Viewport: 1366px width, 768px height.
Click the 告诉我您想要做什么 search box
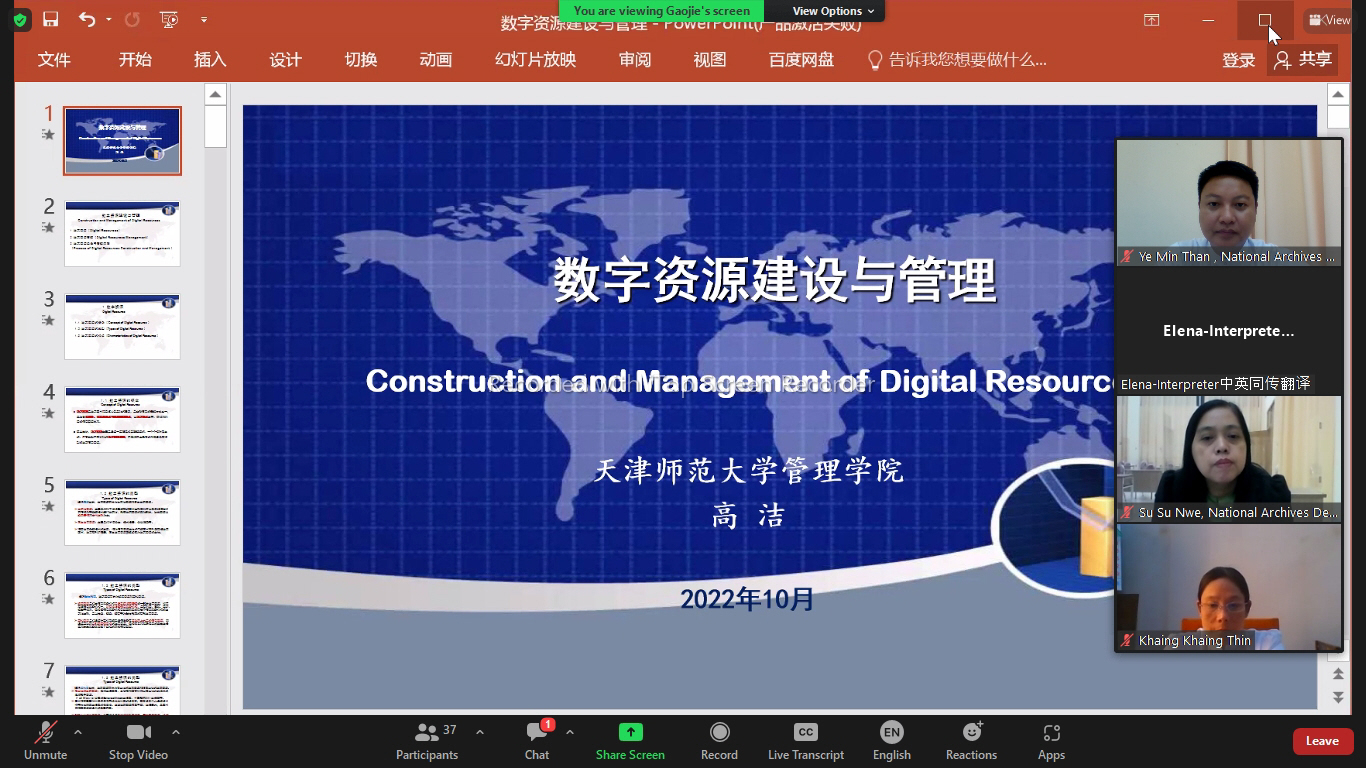pos(957,60)
